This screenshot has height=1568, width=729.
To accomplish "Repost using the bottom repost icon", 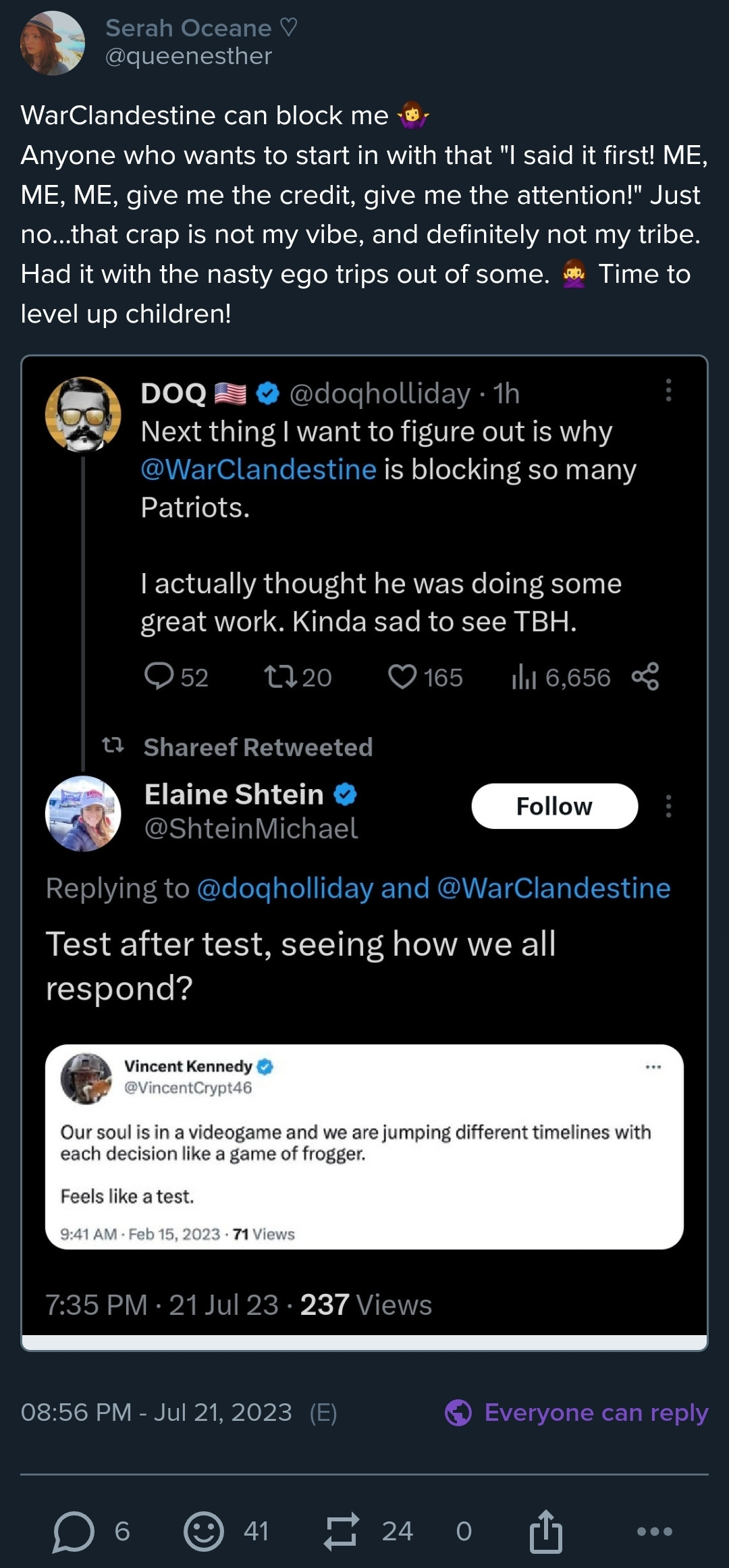I will (341, 1531).
